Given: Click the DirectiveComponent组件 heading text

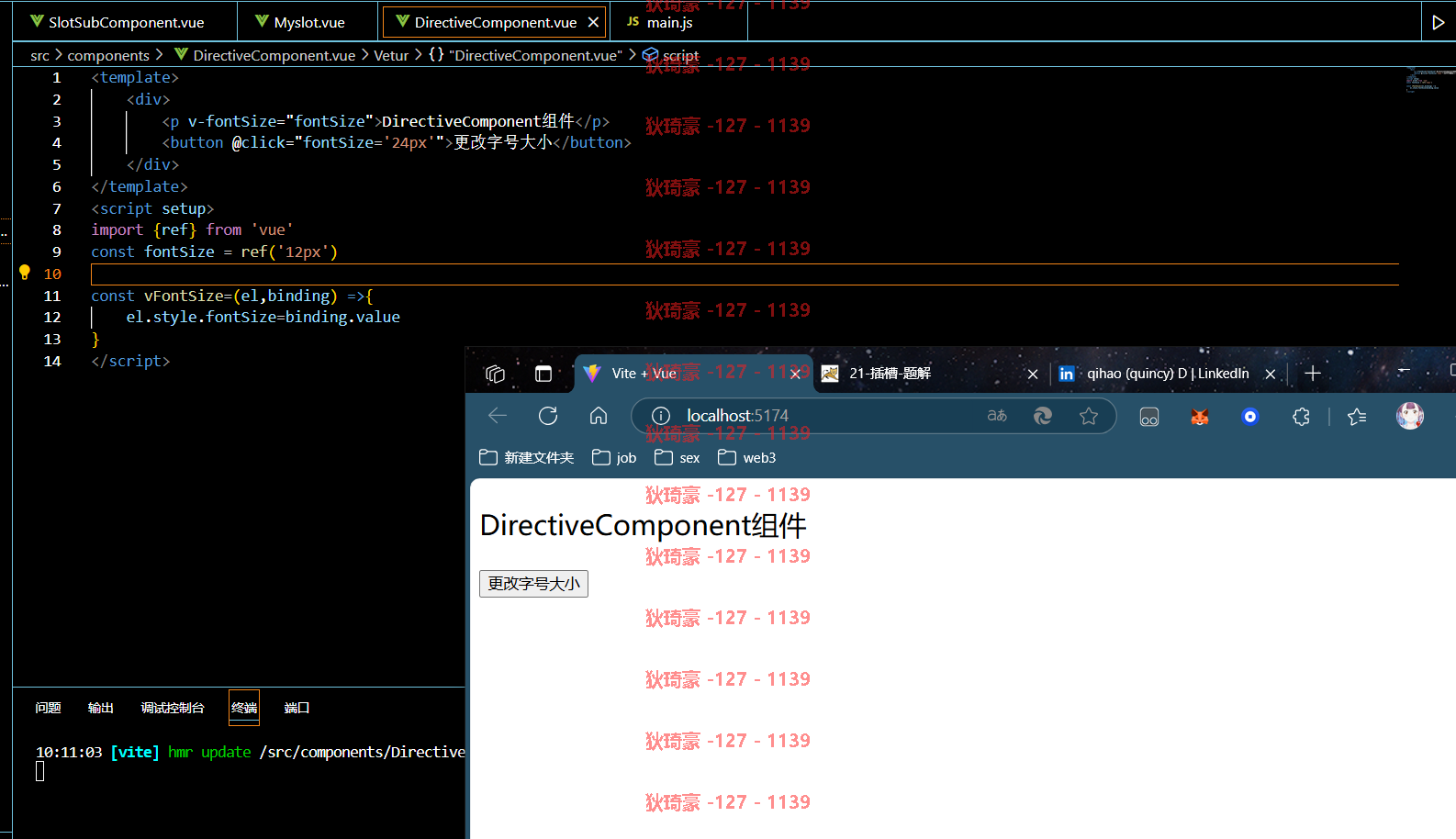Looking at the screenshot, I should point(644,525).
